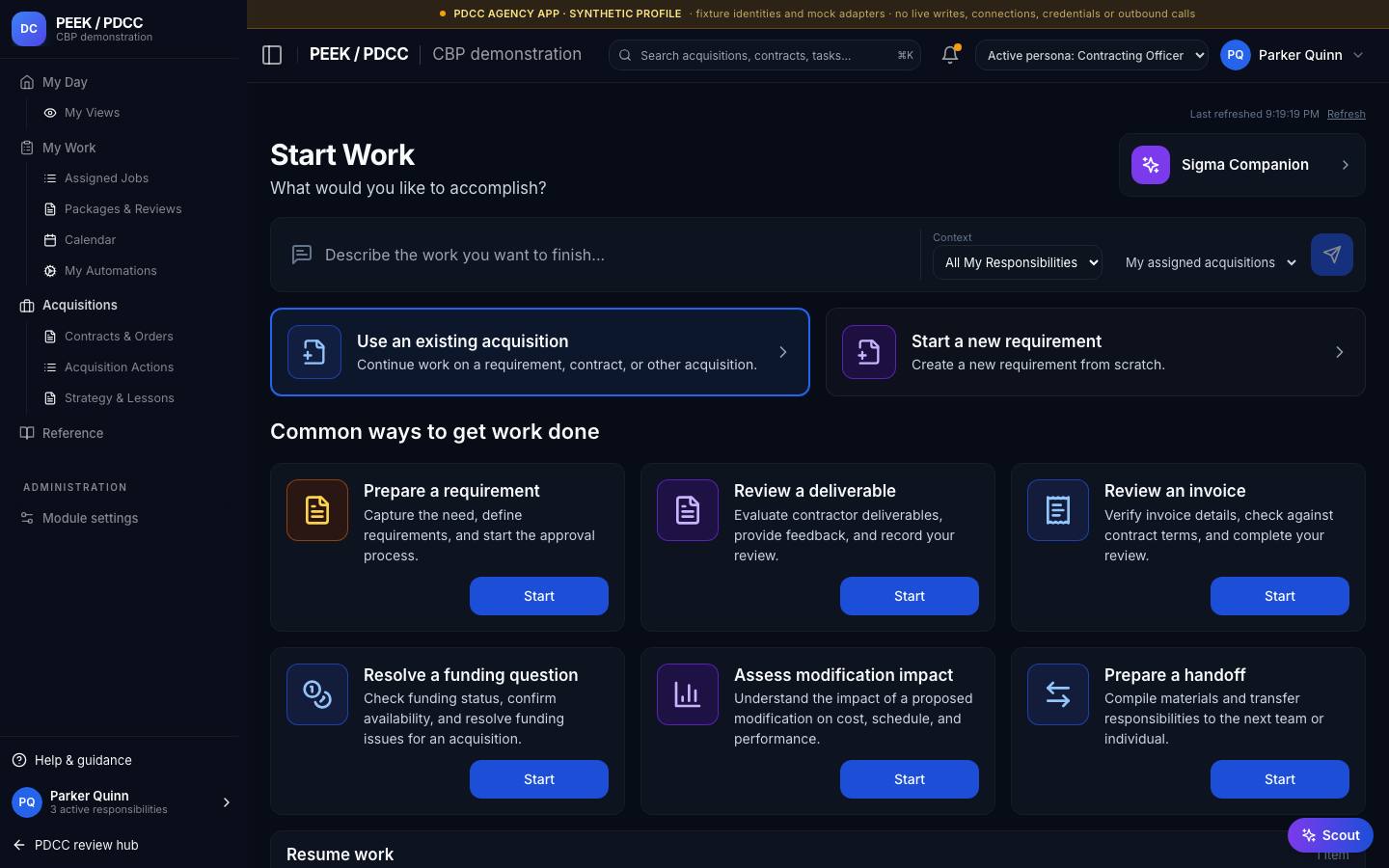This screenshot has width=1389, height=868.
Task: Open Contracts & Orders
Action: 119,337
